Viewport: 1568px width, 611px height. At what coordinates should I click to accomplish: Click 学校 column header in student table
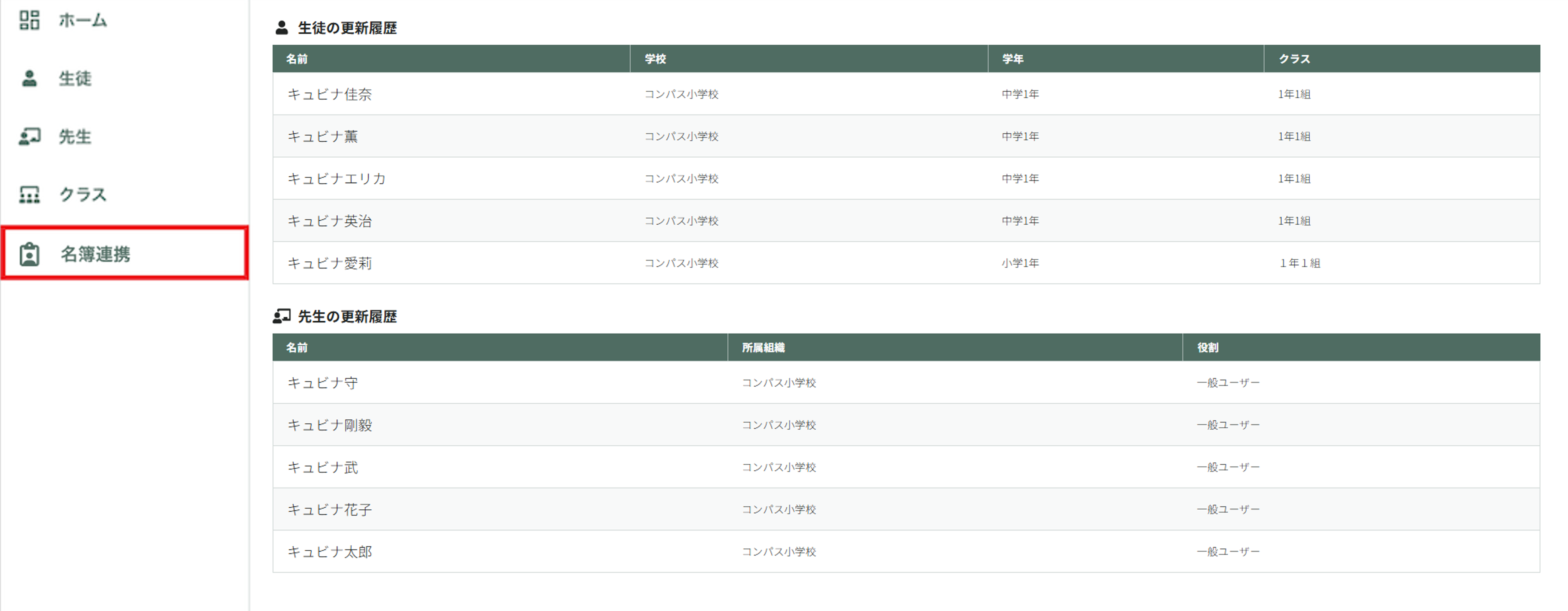[x=655, y=59]
